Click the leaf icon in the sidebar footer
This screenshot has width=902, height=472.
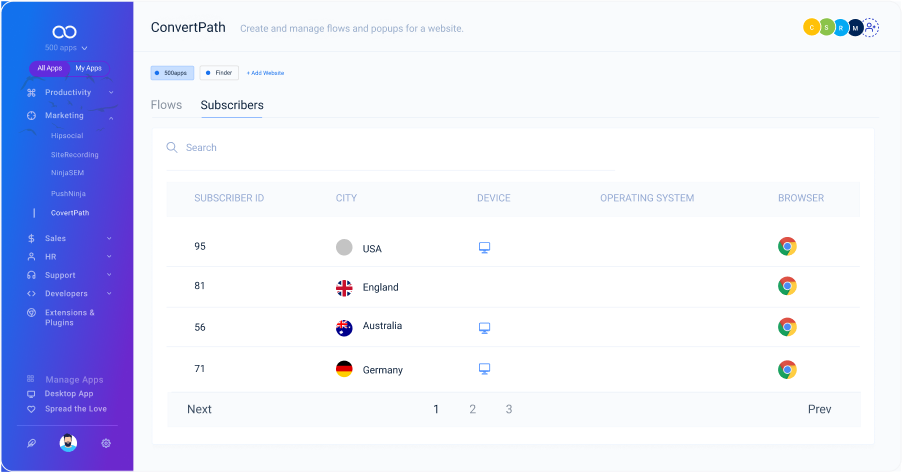coord(31,443)
